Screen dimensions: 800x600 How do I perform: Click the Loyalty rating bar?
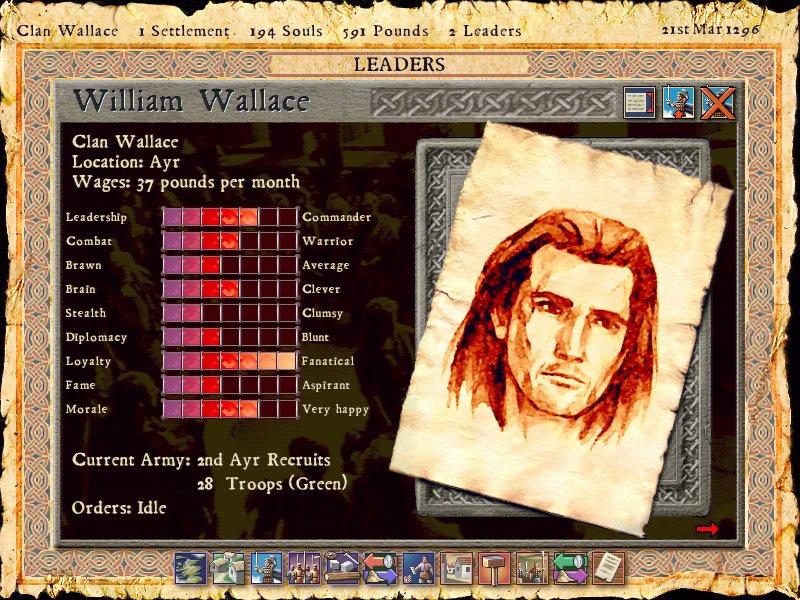pyautogui.click(x=230, y=361)
